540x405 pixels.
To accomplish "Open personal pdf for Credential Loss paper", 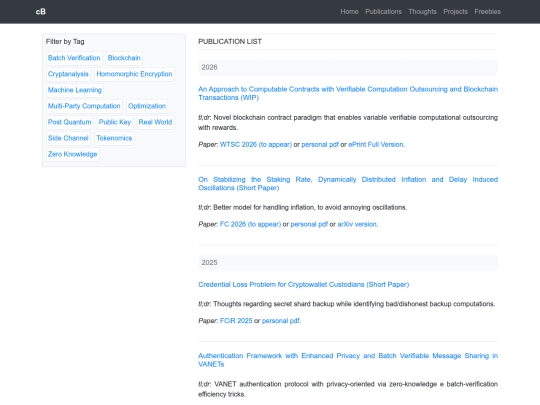I will click(x=281, y=321).
